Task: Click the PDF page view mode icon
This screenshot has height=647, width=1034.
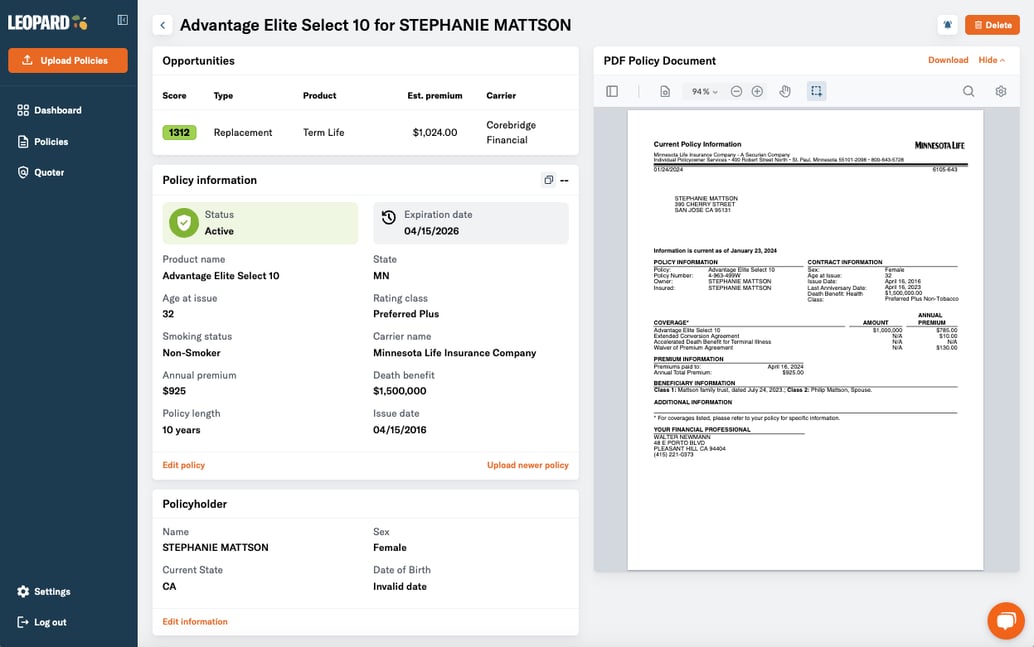Action: (665, 91)
